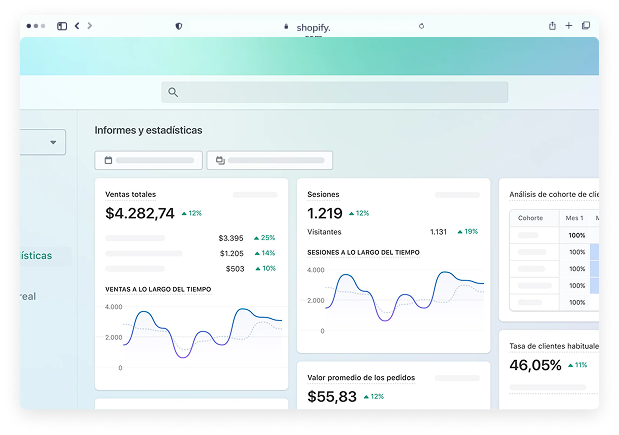Viewport: 619px width, 435px height.
Task: Click the 14% increase indicator
Action: 265,253
